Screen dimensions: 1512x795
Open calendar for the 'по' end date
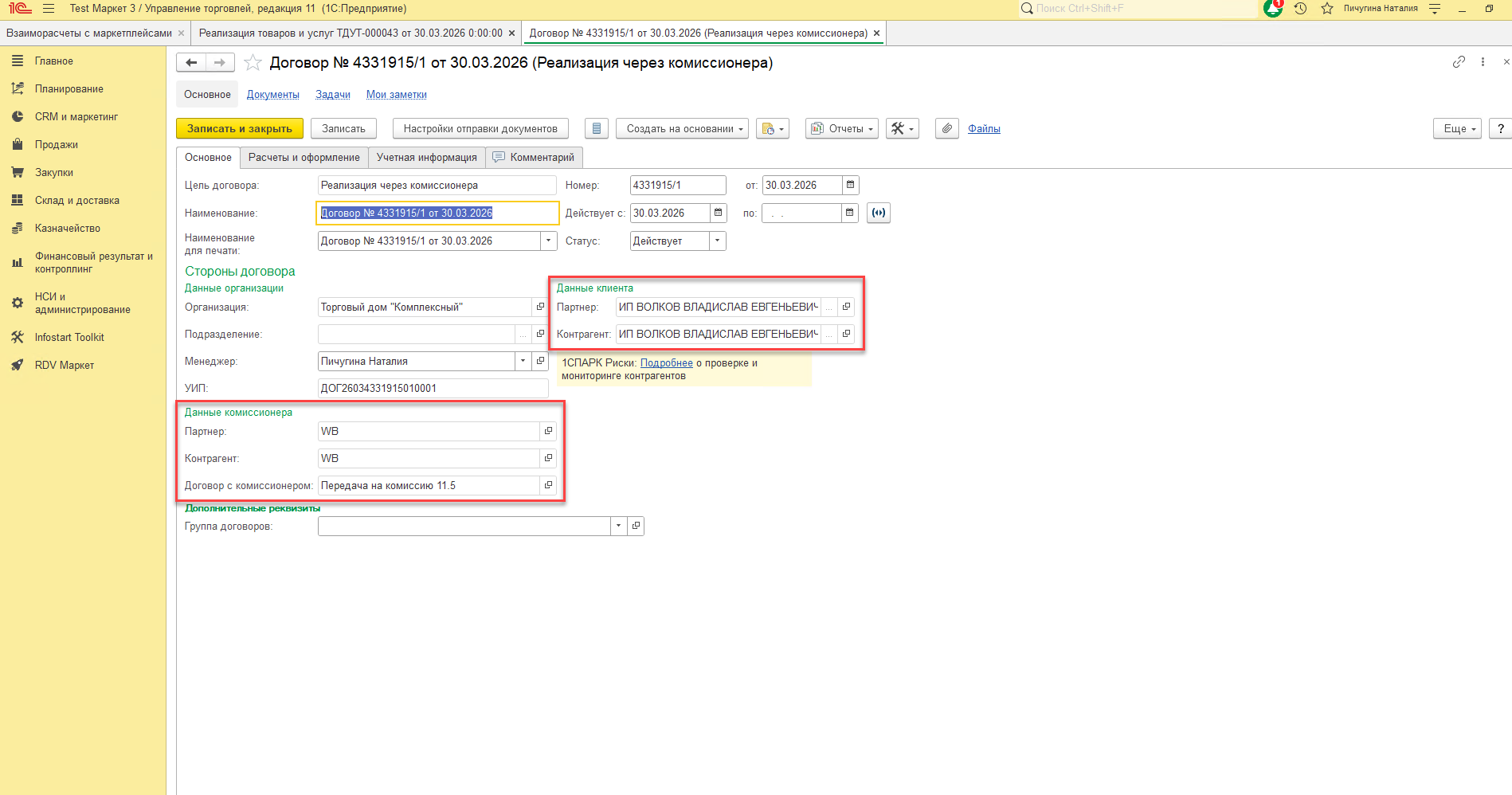tap(850, 213)
